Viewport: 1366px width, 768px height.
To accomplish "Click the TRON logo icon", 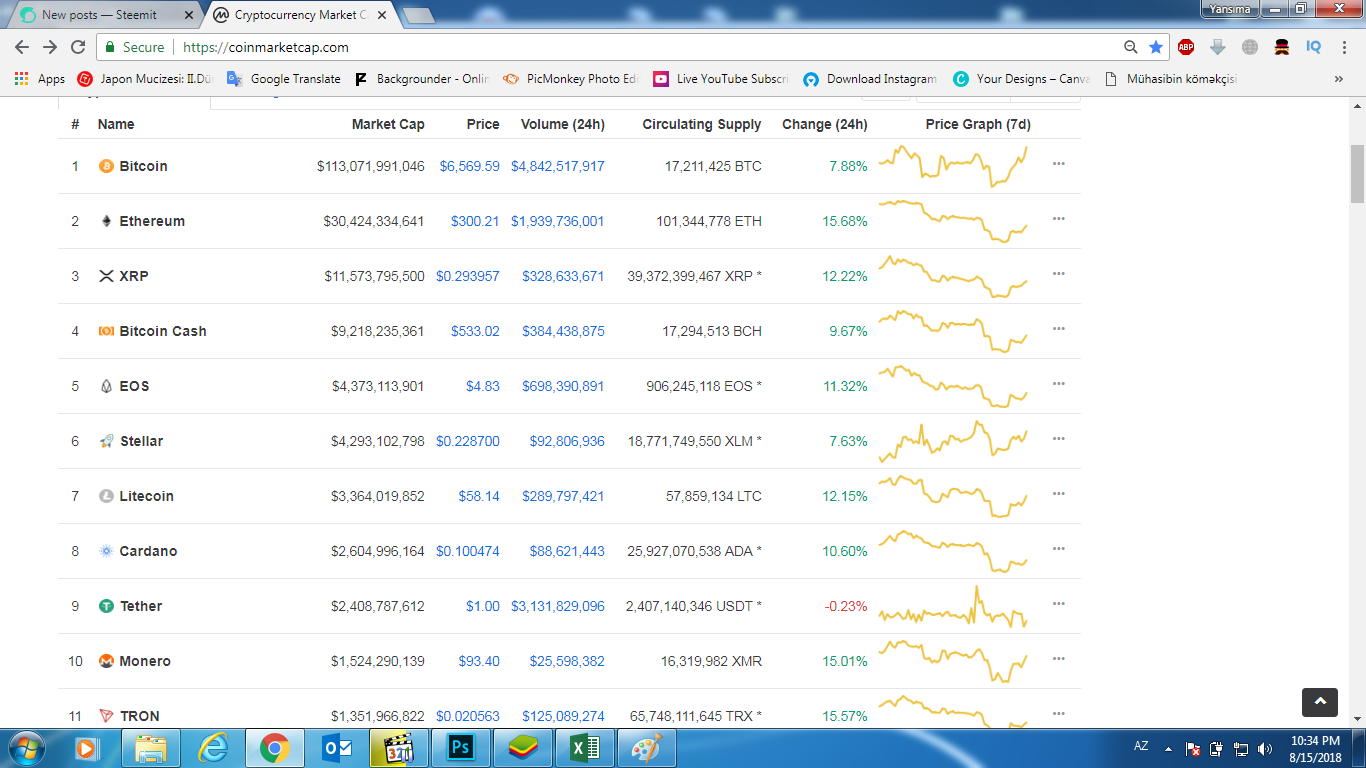I will pos(106,716).
